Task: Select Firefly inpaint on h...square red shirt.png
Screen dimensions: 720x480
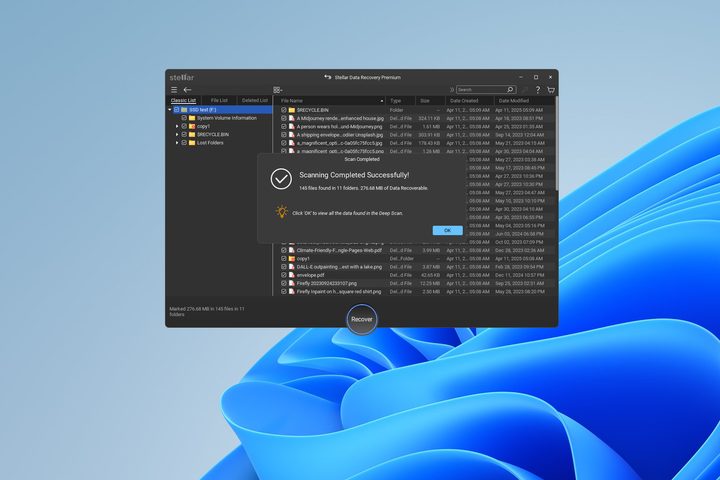Action: click(339, 292)
